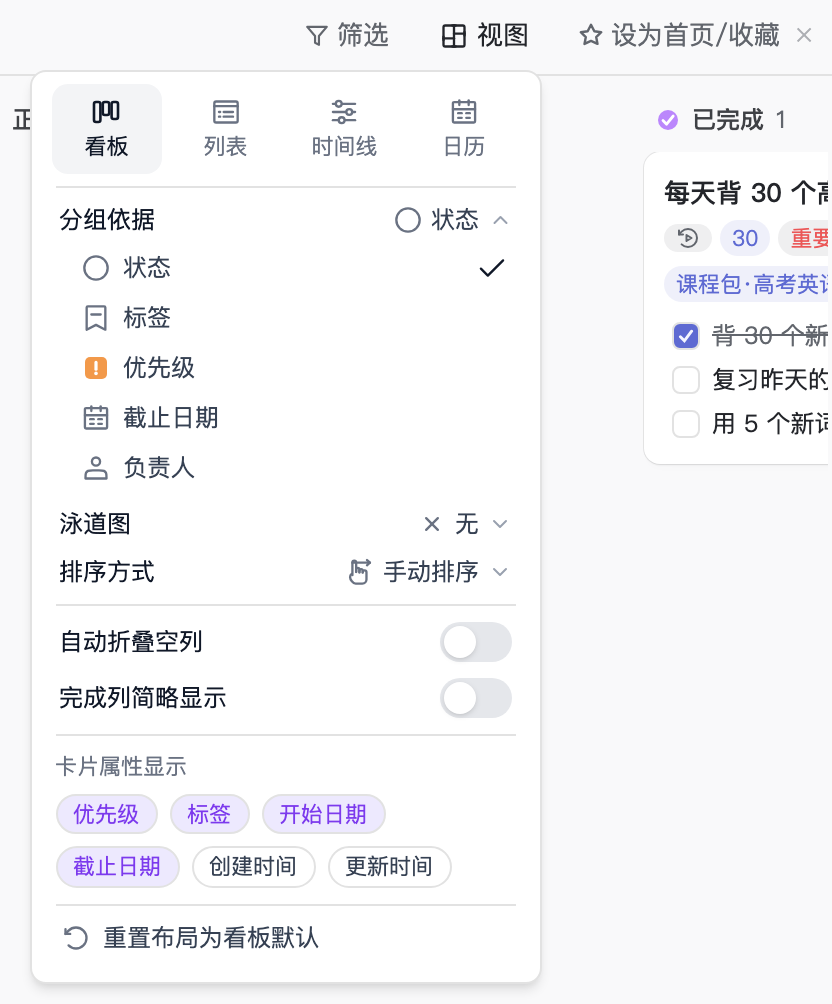Click the 卡片属性显示 section heading
The width and height of the screenshot is (832, 1004).
tap(121, 766)
